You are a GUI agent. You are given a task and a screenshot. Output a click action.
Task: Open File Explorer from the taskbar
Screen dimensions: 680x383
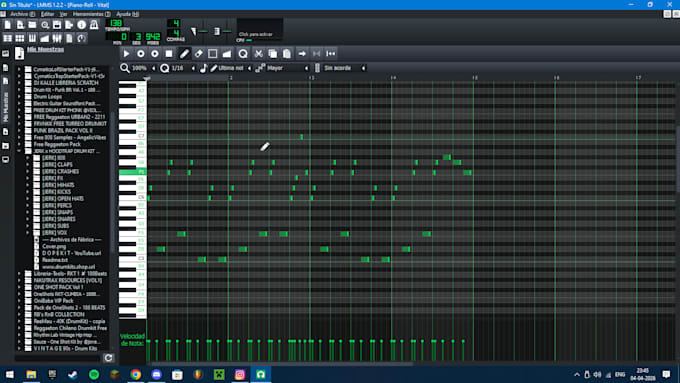(x=31, y=374)
